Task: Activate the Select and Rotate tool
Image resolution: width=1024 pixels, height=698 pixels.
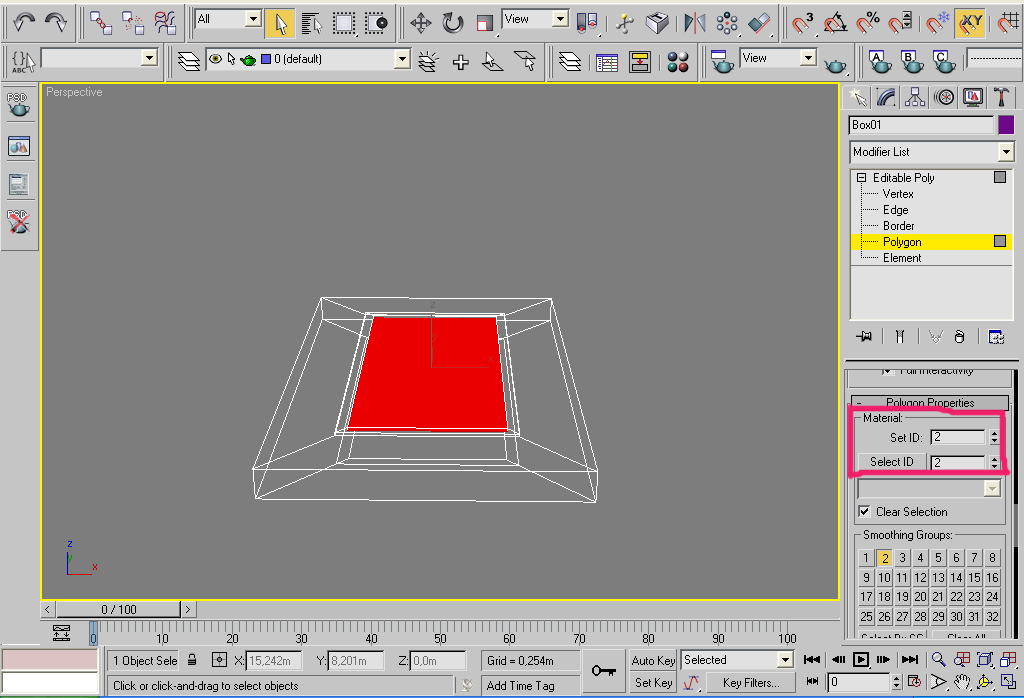Action: 453,24
